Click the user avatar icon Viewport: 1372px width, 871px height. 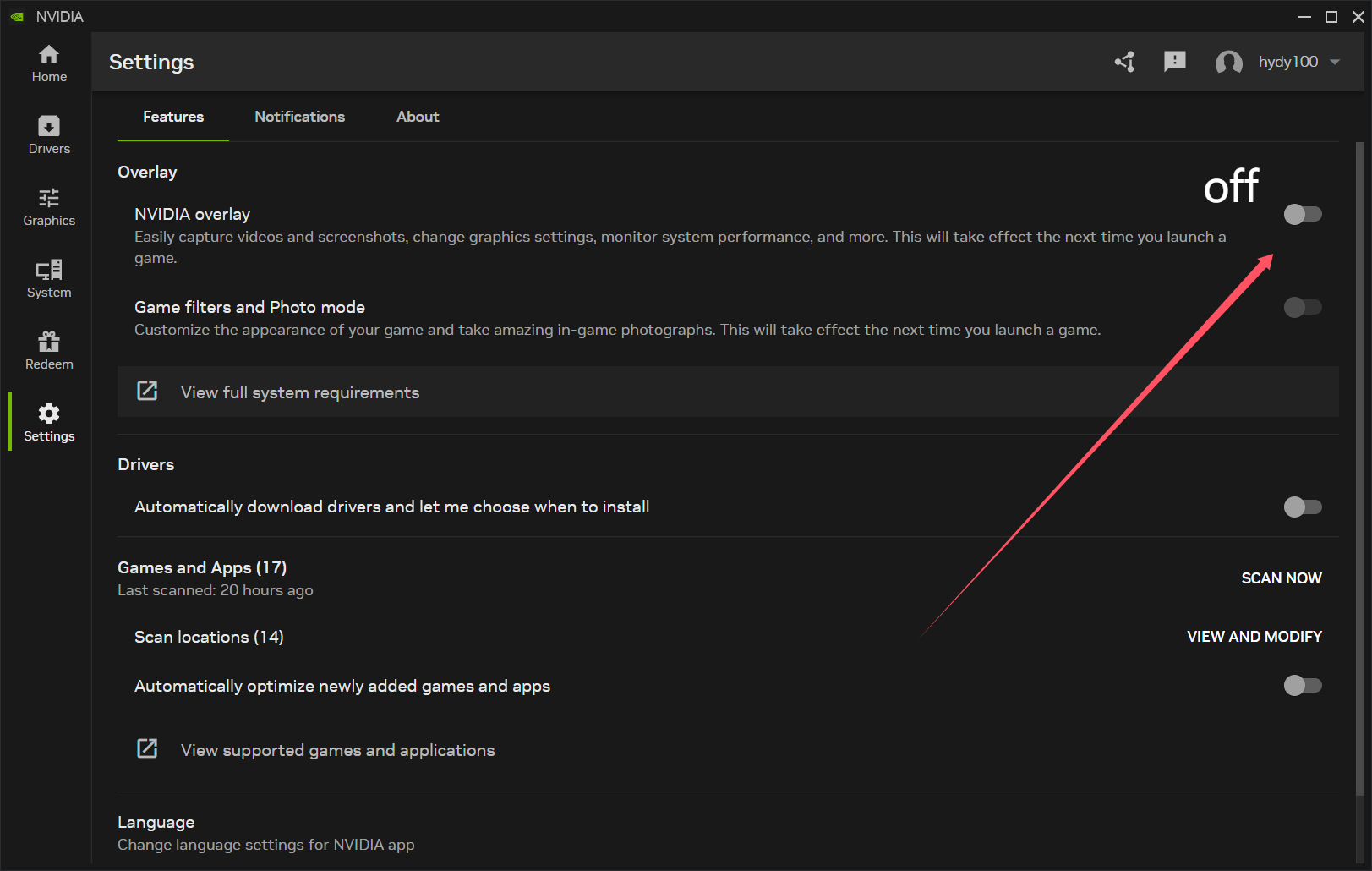click(x=1228, y=62)
